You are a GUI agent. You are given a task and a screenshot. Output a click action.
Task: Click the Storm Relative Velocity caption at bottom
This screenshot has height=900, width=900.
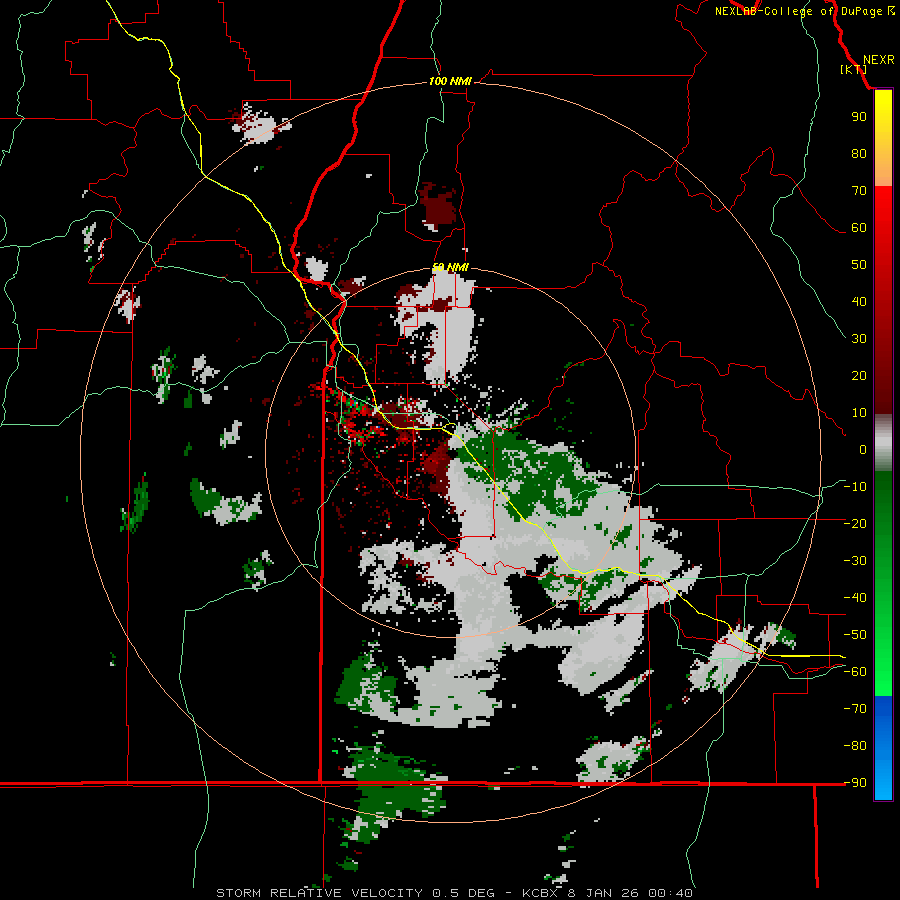(454, 893)
